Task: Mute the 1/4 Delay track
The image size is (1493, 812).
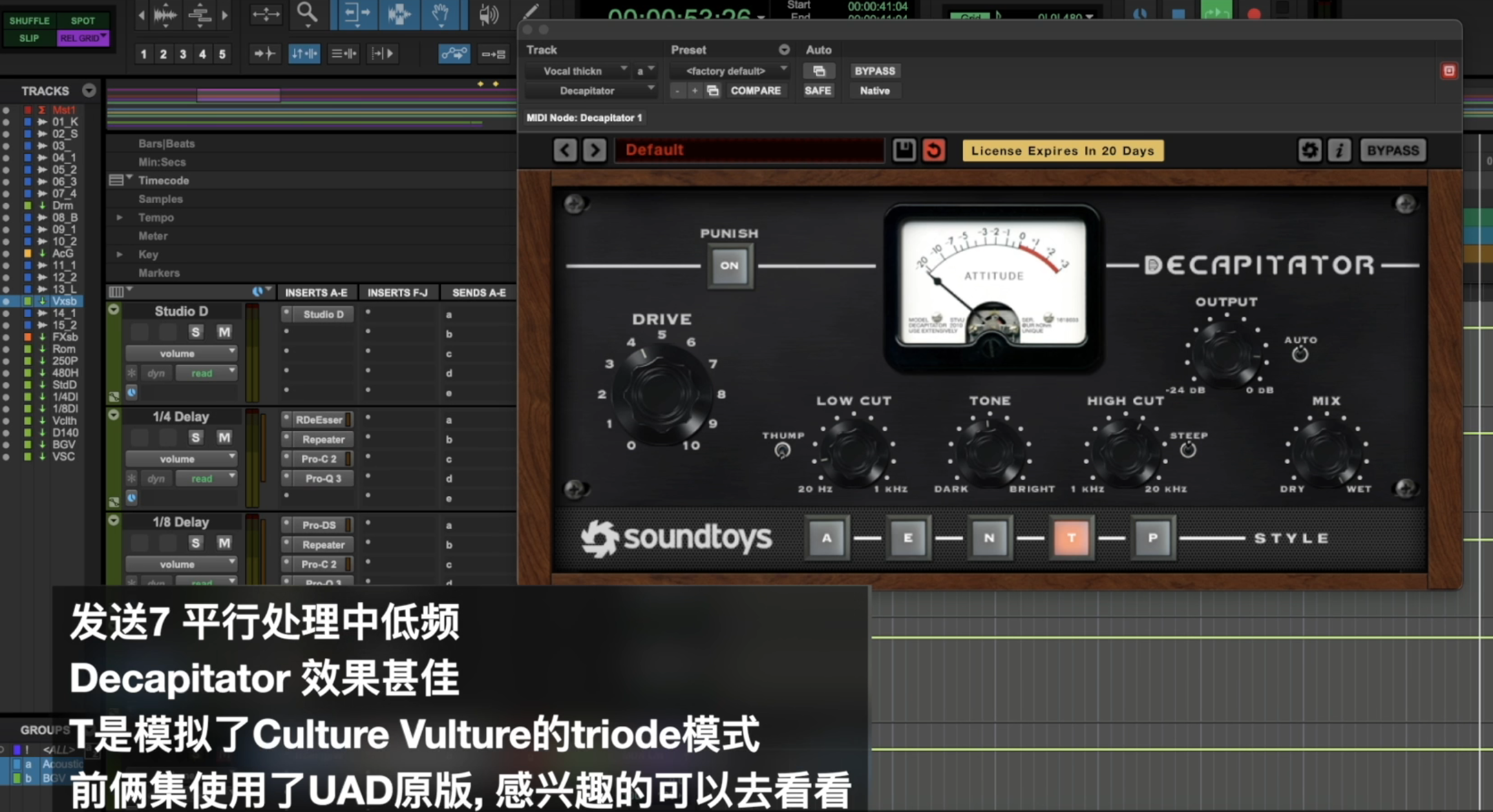Action: coord(224,437)
